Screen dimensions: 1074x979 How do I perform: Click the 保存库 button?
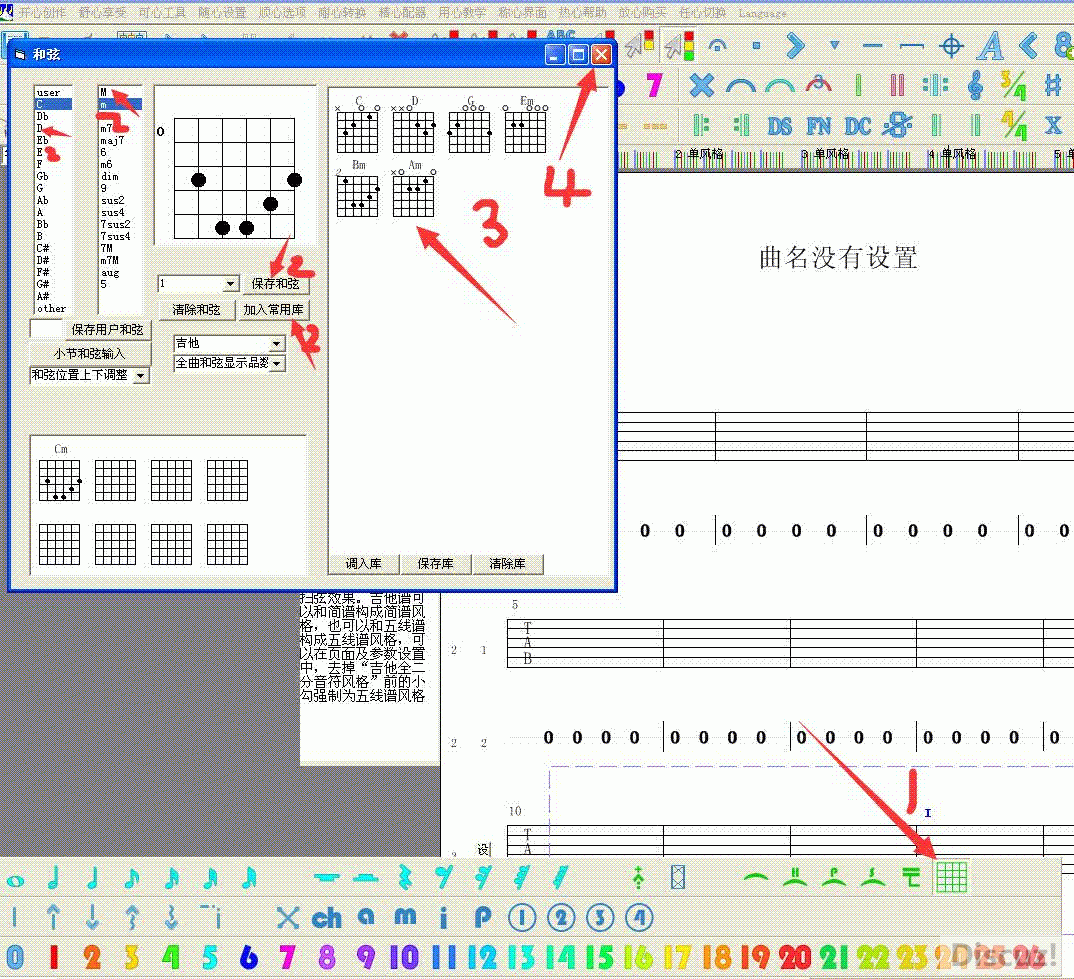tap(436, 563)
